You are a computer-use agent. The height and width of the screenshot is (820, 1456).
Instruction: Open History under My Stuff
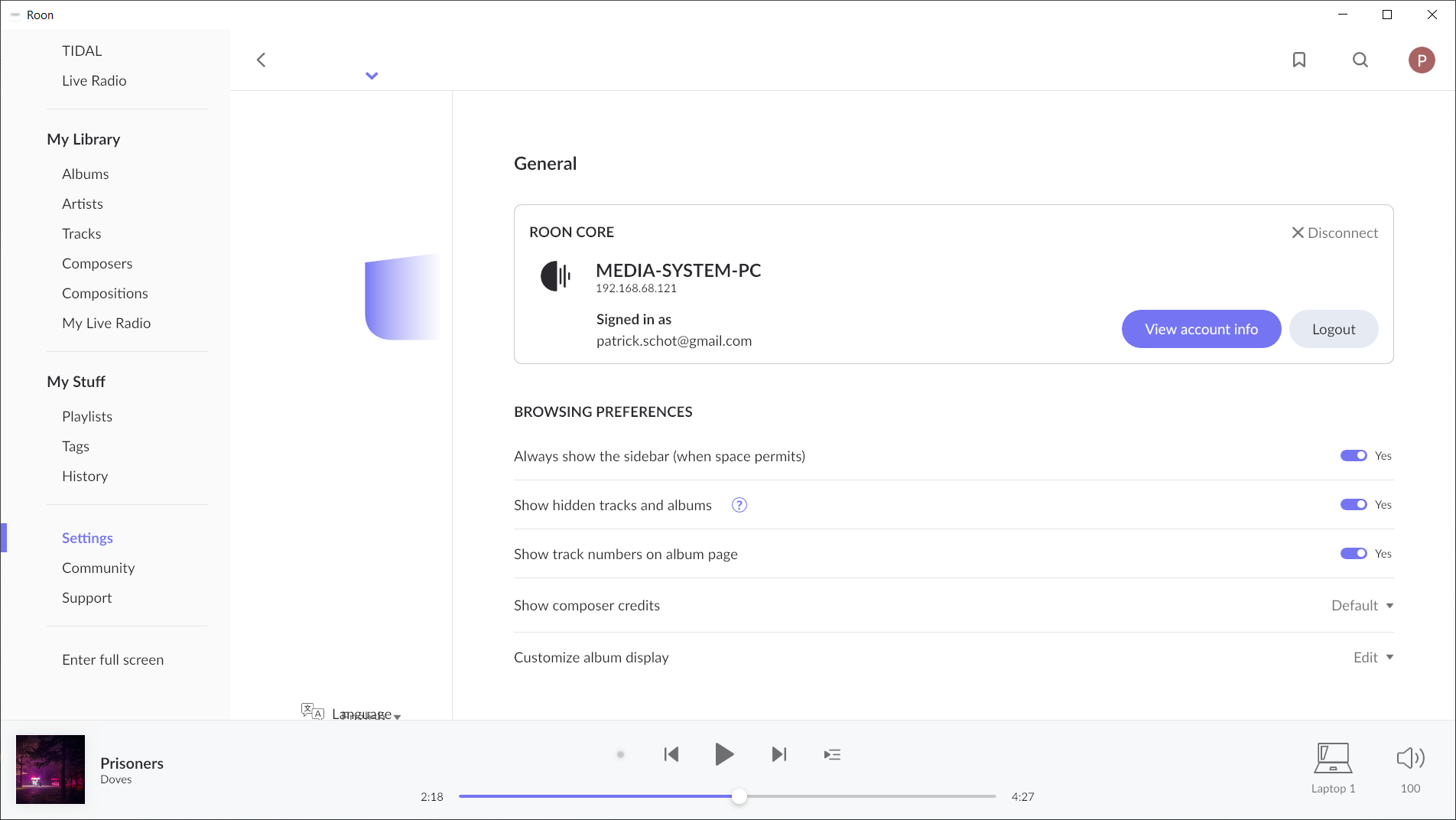[x=85, y=476]
